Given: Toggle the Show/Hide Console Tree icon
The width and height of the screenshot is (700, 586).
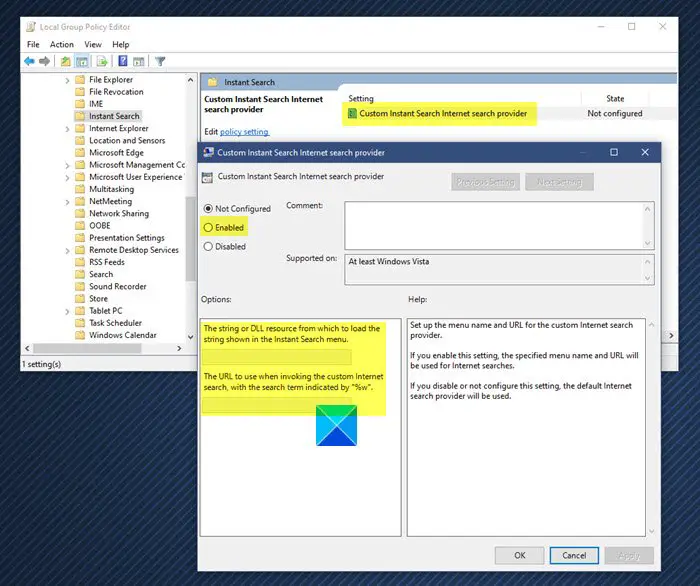Looking at the screenshot, I should (82, 61).
